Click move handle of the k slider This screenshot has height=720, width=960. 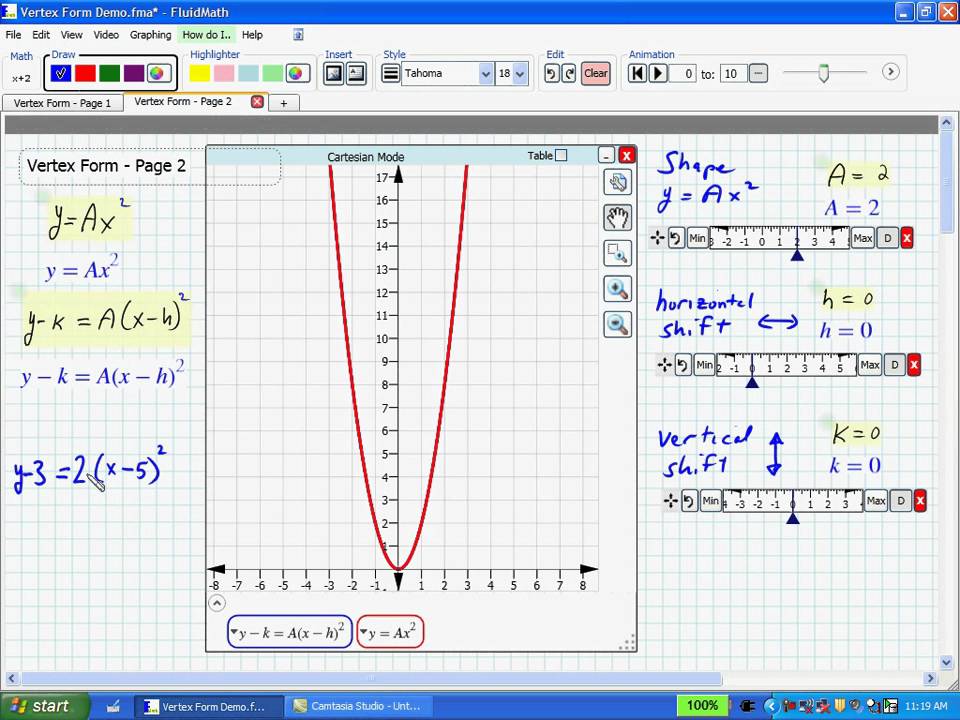(670, 501)
